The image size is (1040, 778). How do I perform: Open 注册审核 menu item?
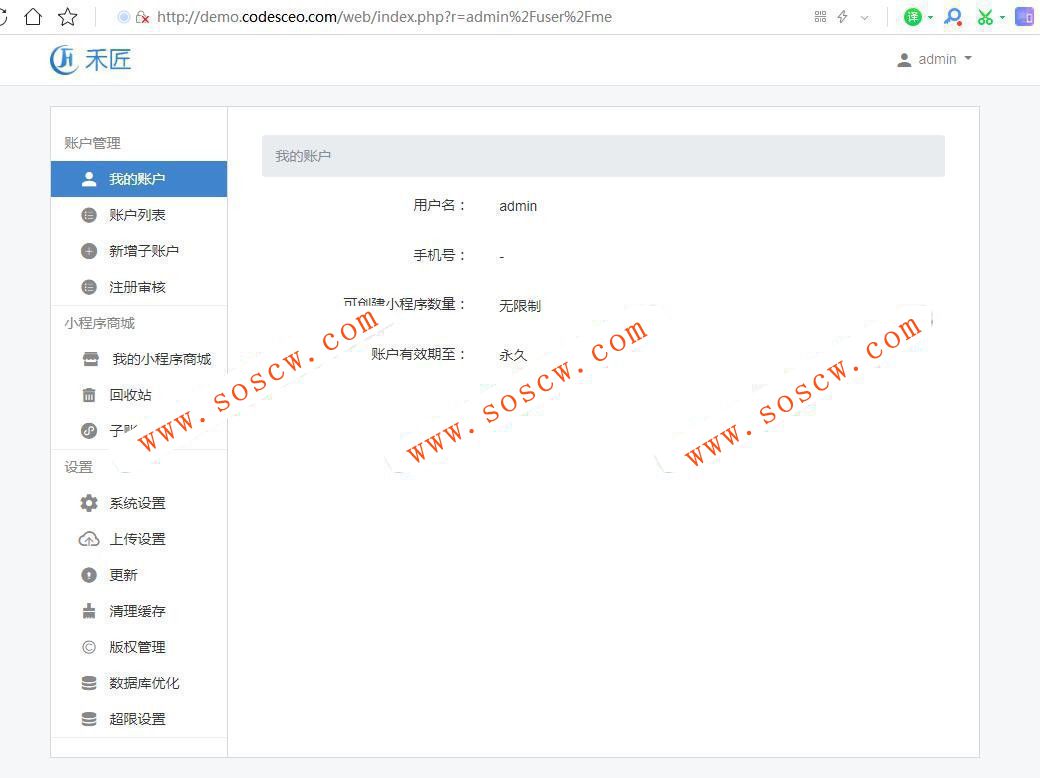139,287
